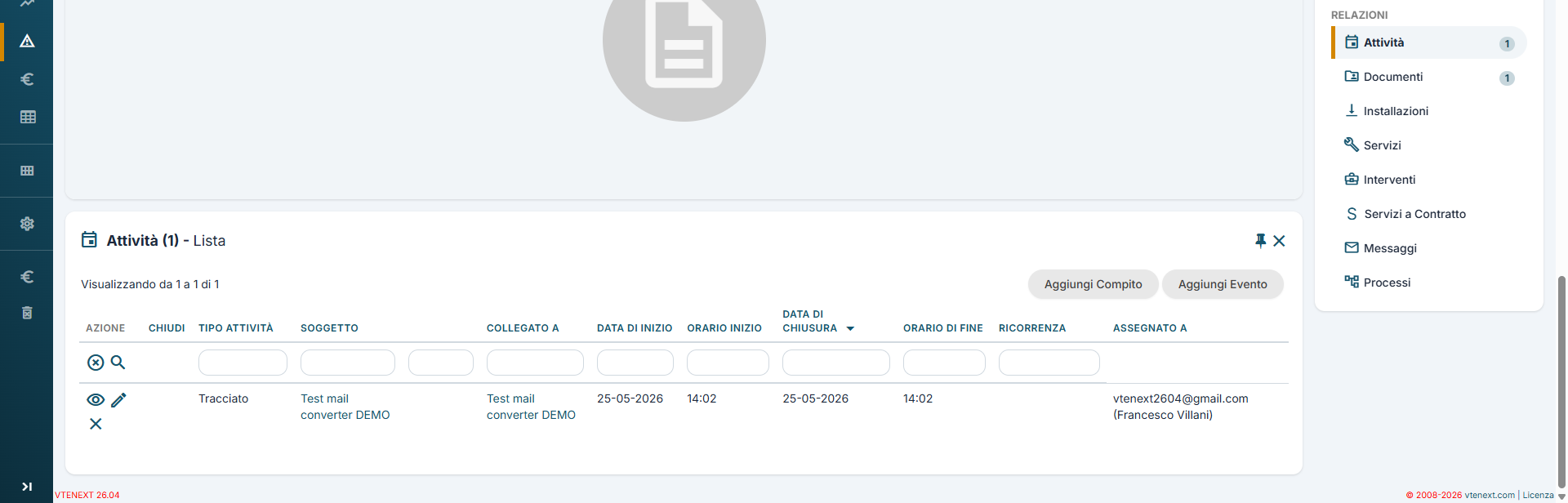Sort by the Tipo Attività column header
1568x503 pixels.
tap(236, 328)
